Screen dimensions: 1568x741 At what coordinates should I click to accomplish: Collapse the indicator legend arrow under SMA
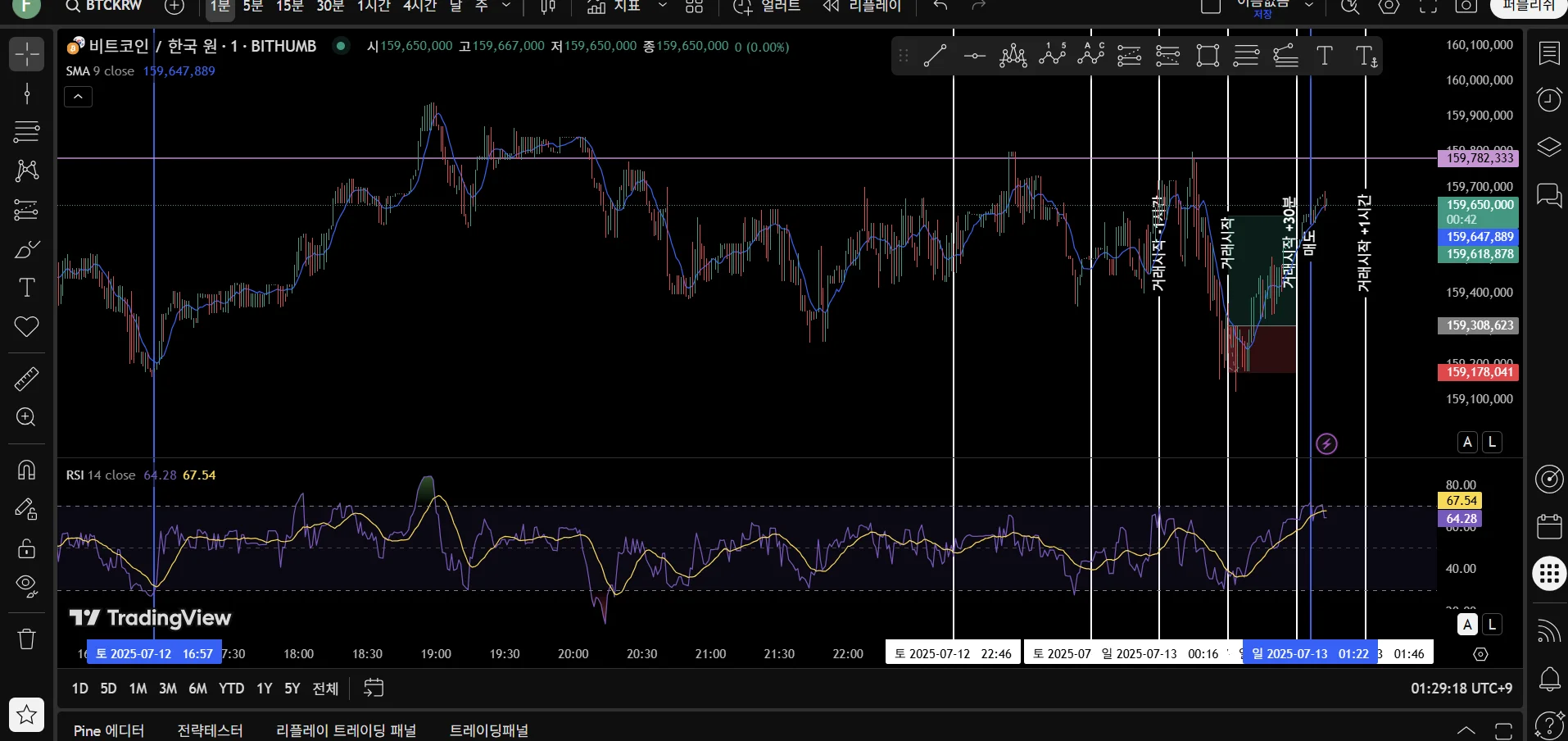pos(78,97)
